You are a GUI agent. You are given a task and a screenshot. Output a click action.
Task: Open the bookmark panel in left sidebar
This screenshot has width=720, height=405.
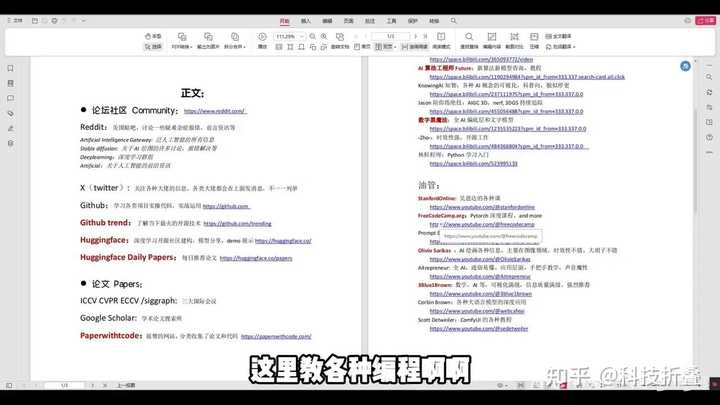pyautogui.click(x=10, y=68)
